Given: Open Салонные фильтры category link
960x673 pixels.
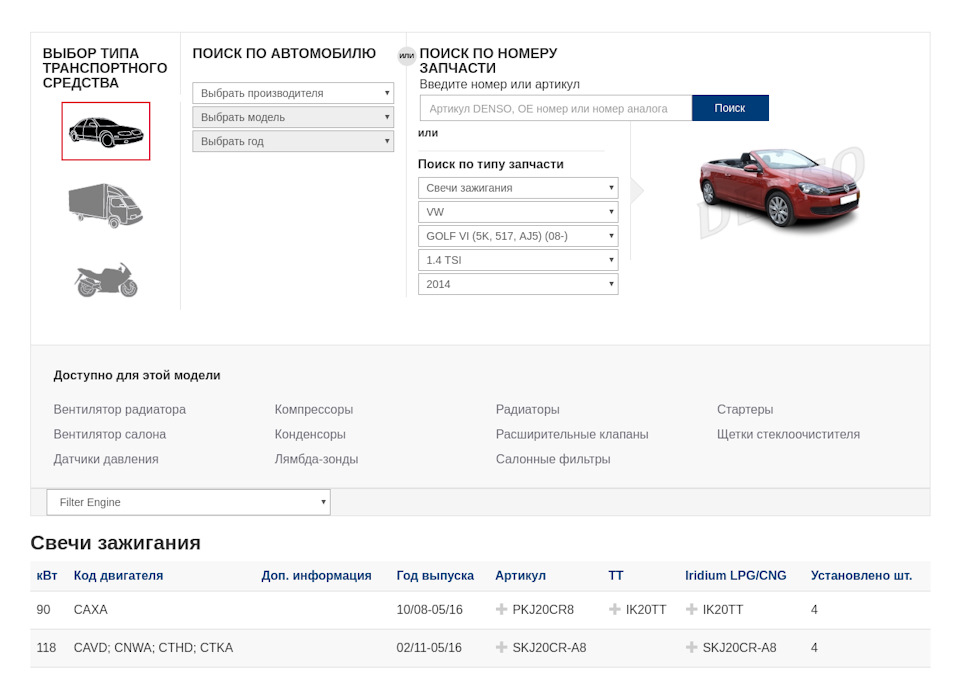Looking at the screenshot, I should point(553,459).
